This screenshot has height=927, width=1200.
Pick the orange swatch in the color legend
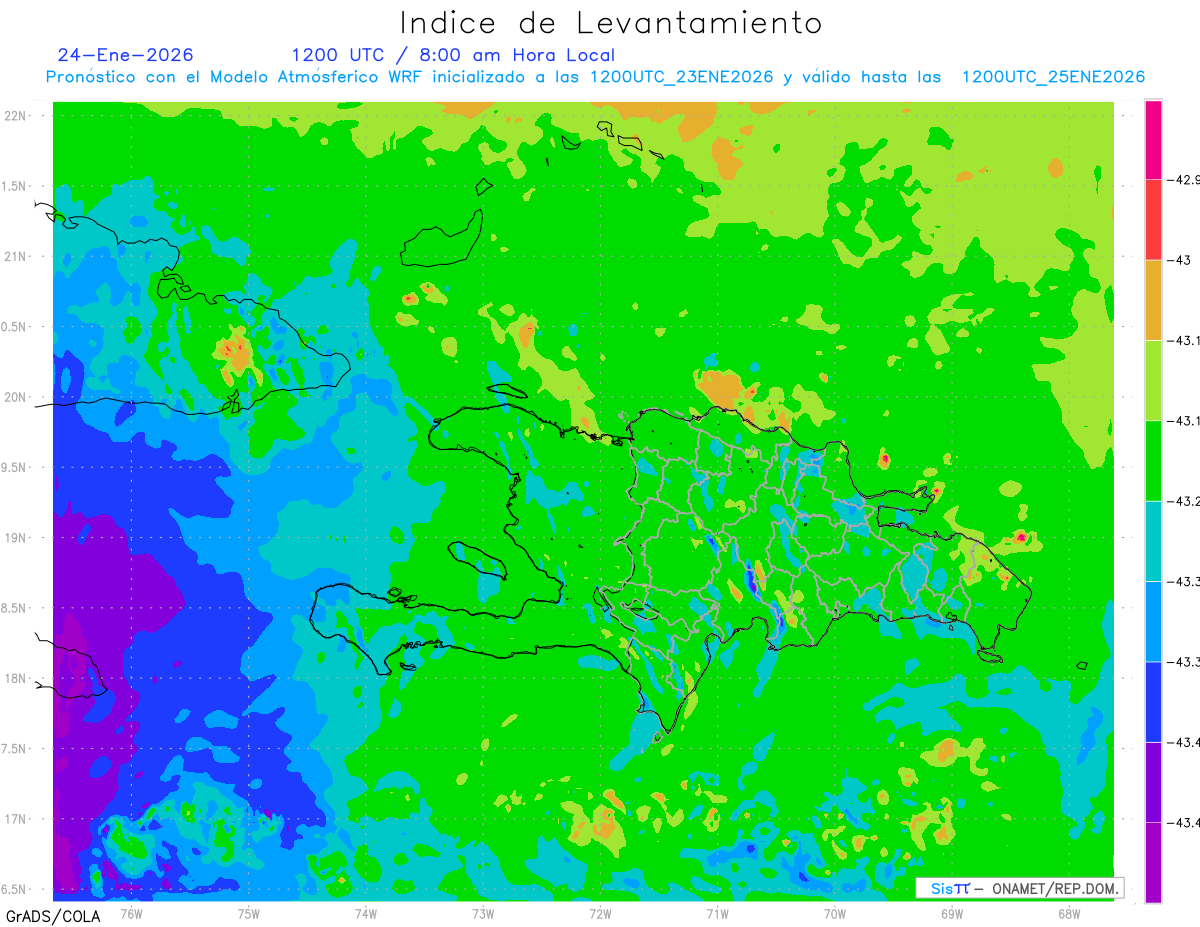1153,300
